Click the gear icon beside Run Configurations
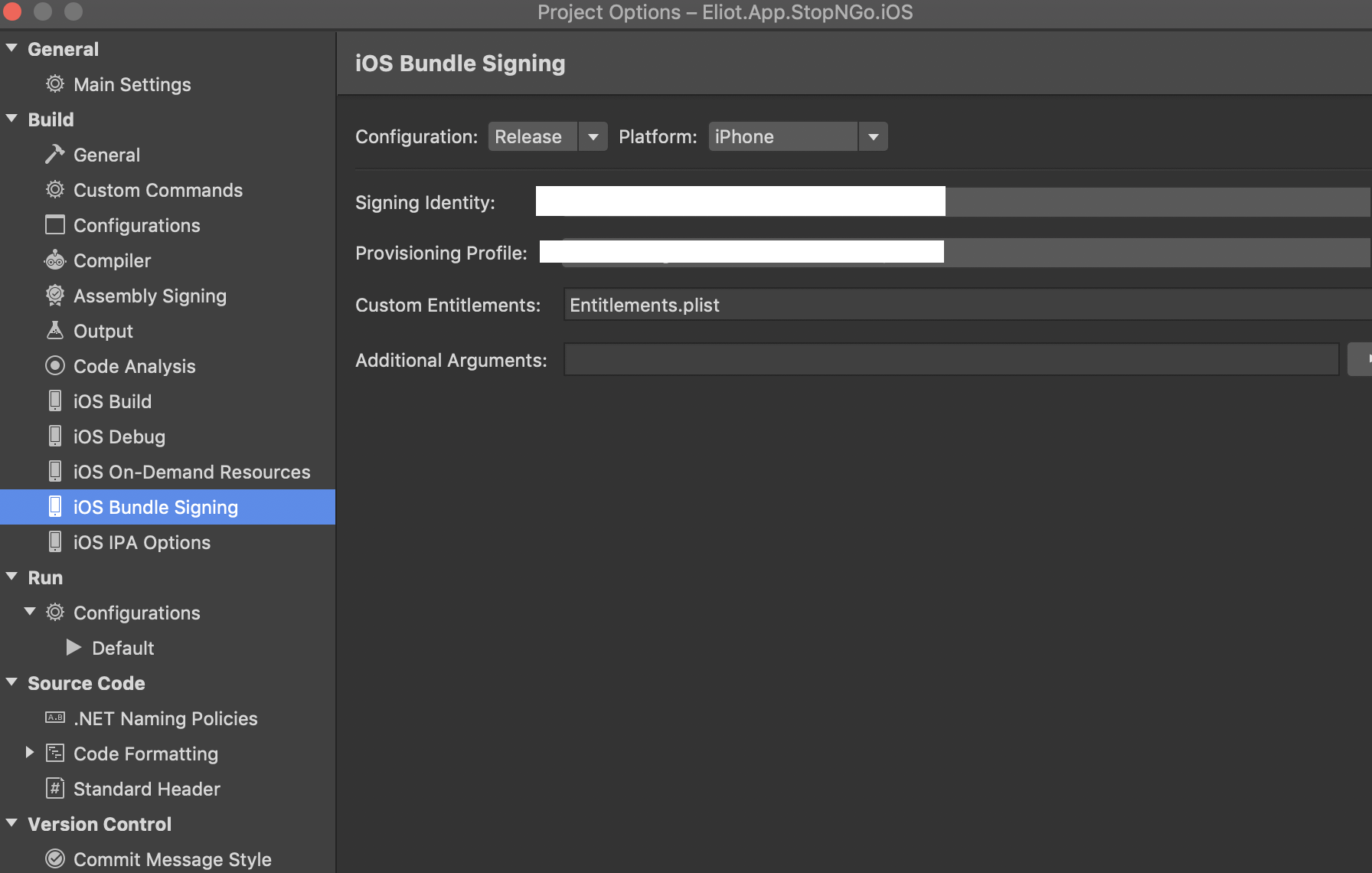 [55, 613]
